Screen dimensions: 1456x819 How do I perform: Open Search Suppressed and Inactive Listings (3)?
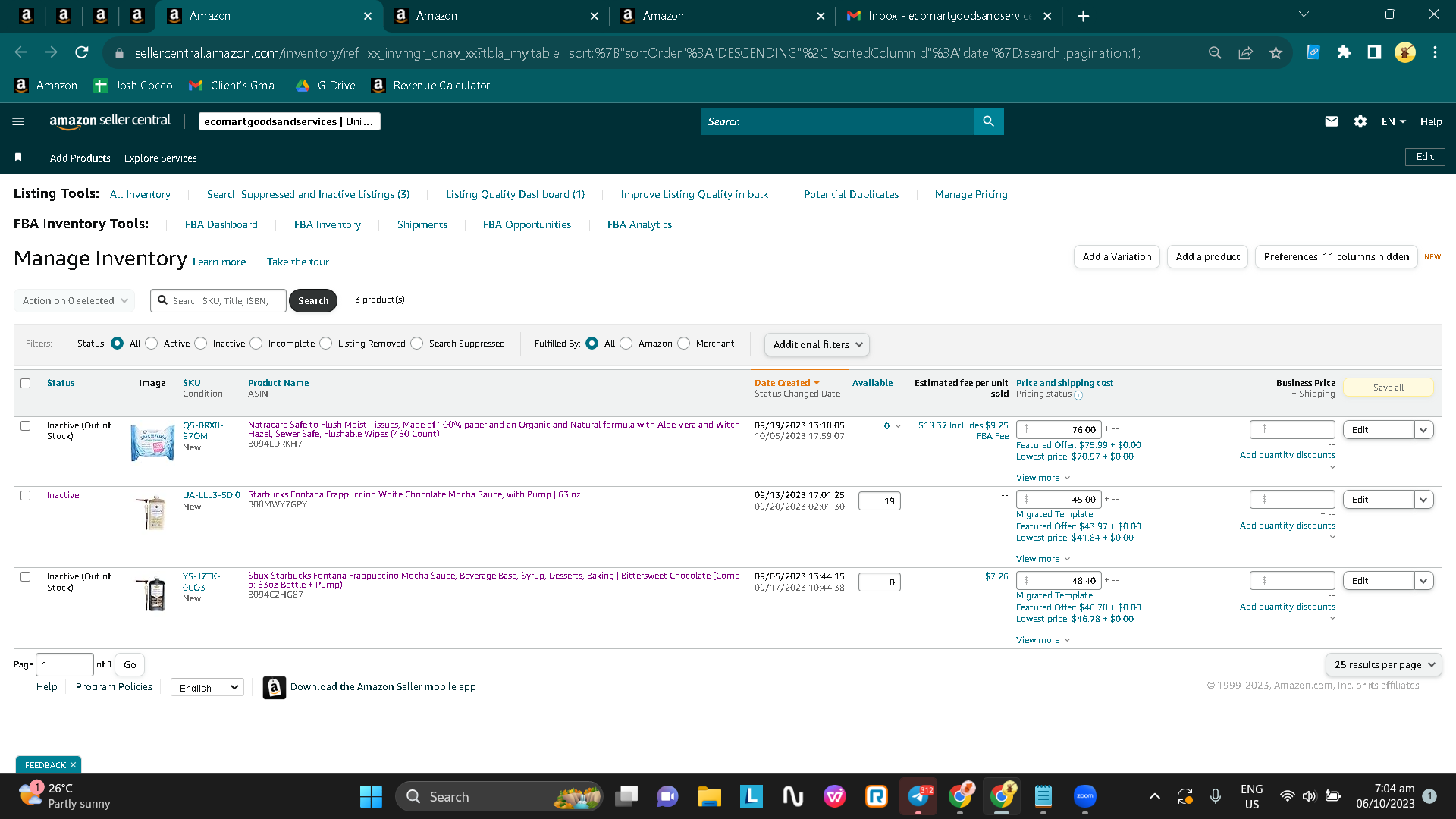pyautogui.click(x=308, y=194)
